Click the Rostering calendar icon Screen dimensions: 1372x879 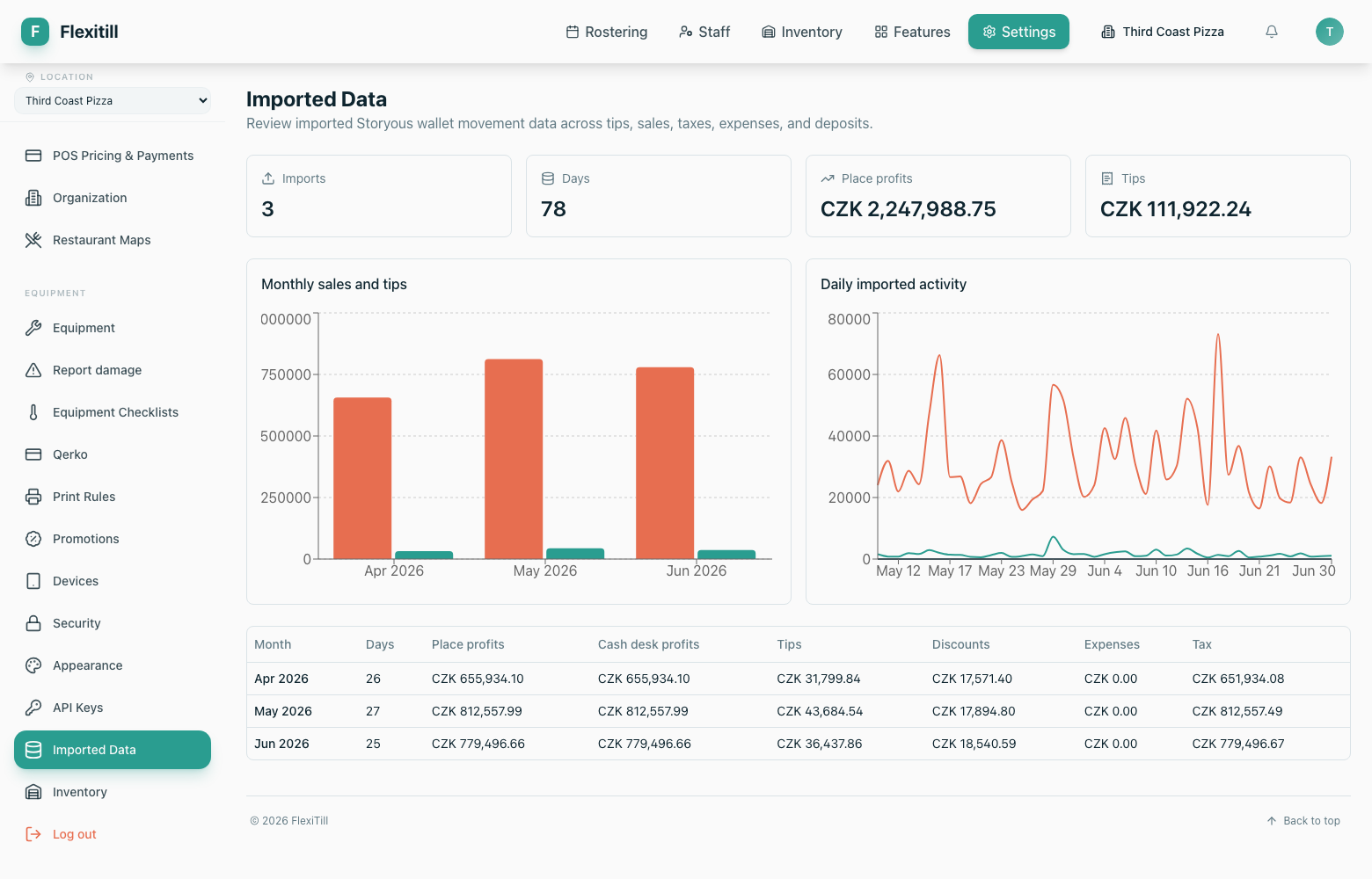pos(573,32)
